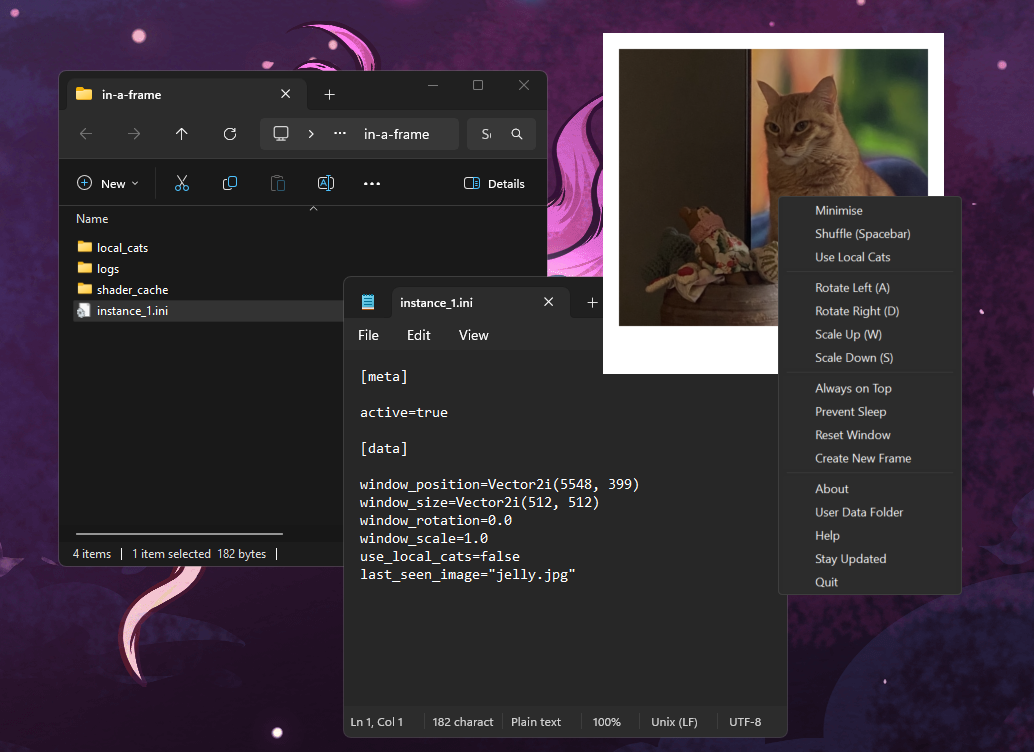The width and height of the screenshot is (1034, 752).
Task: Click the Ln 1, Col 1 status entry
Action: (x=377, y=722)
